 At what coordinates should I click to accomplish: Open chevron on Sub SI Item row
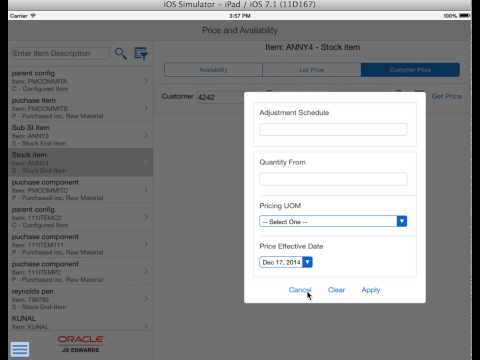pyautogui.click(x=146, y=135)
